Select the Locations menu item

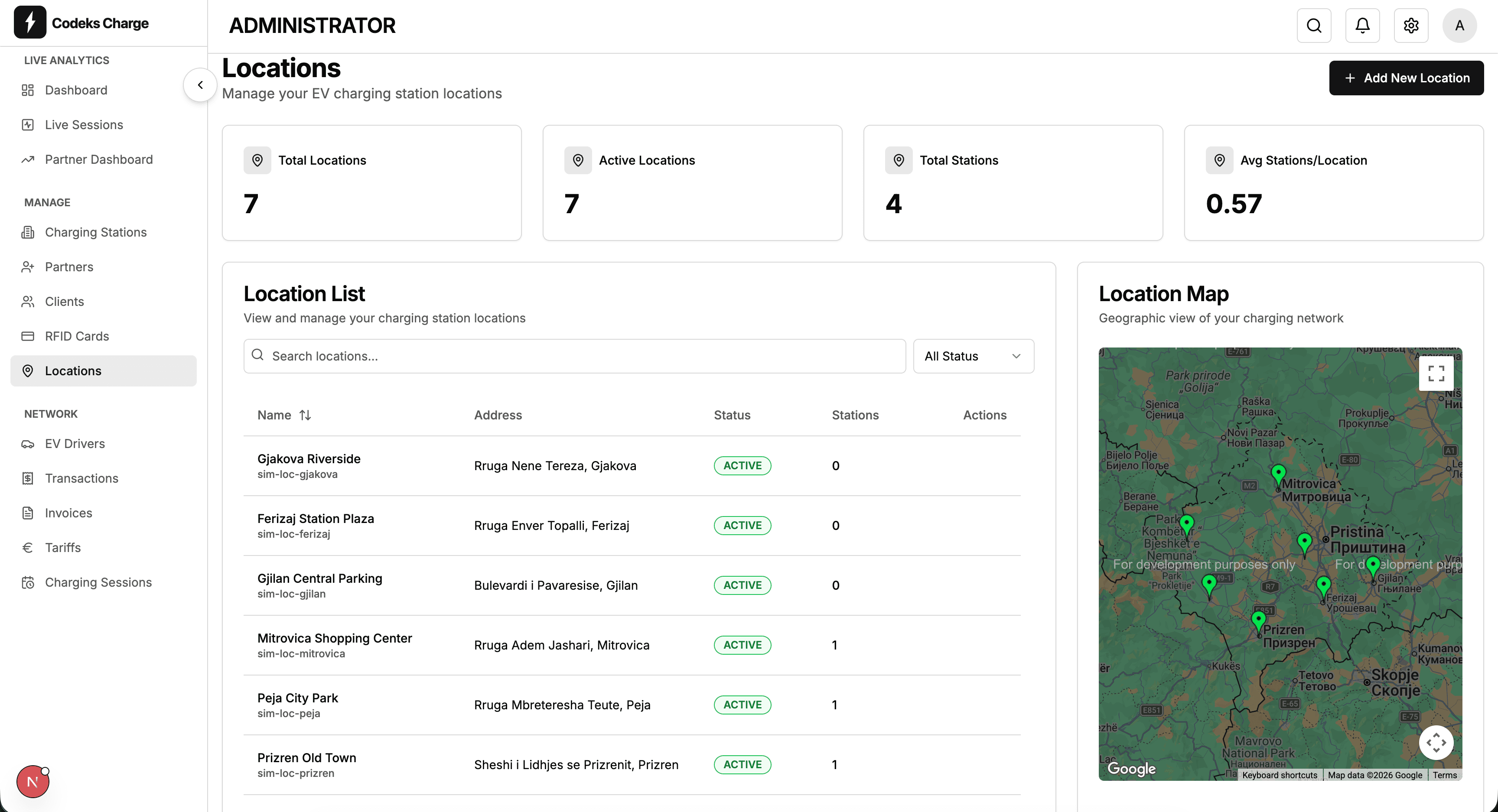point(73,371)
